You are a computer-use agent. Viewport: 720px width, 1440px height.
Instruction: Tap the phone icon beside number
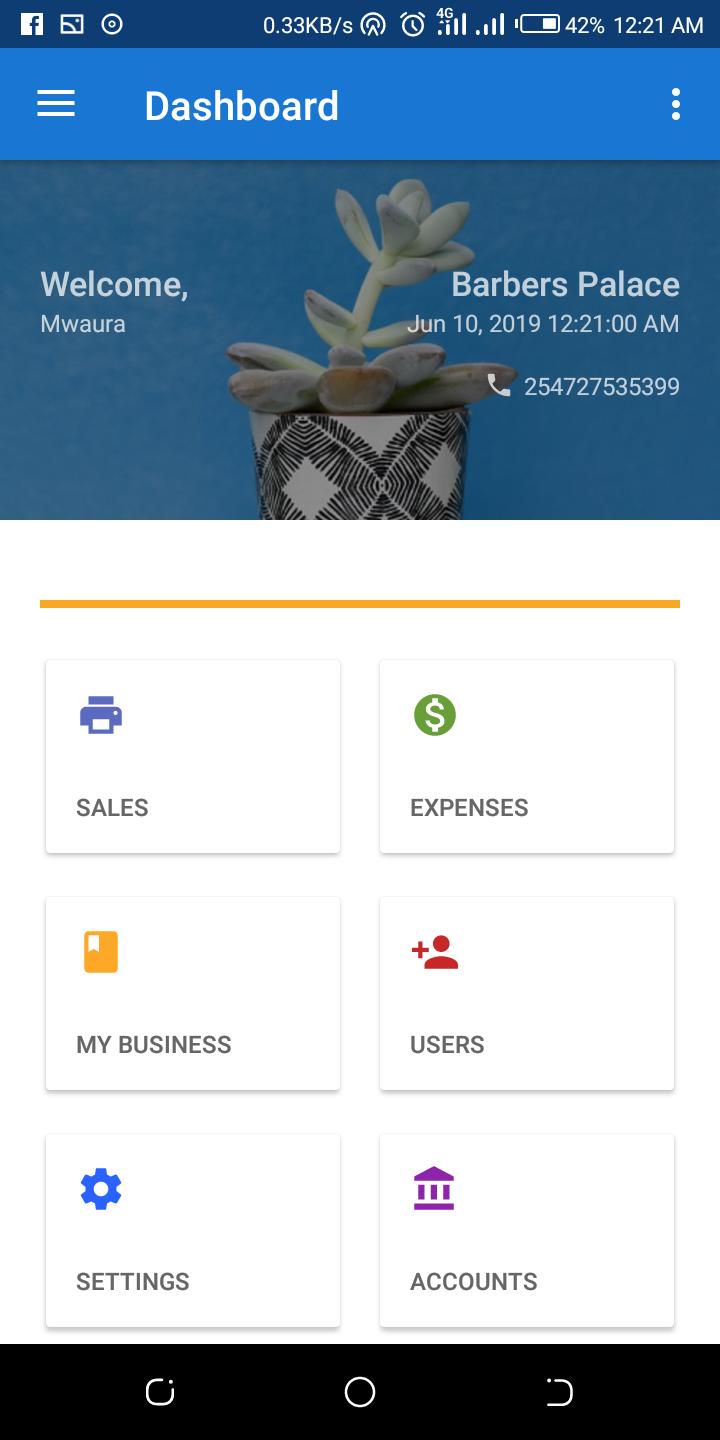click(x=498, y=385)
